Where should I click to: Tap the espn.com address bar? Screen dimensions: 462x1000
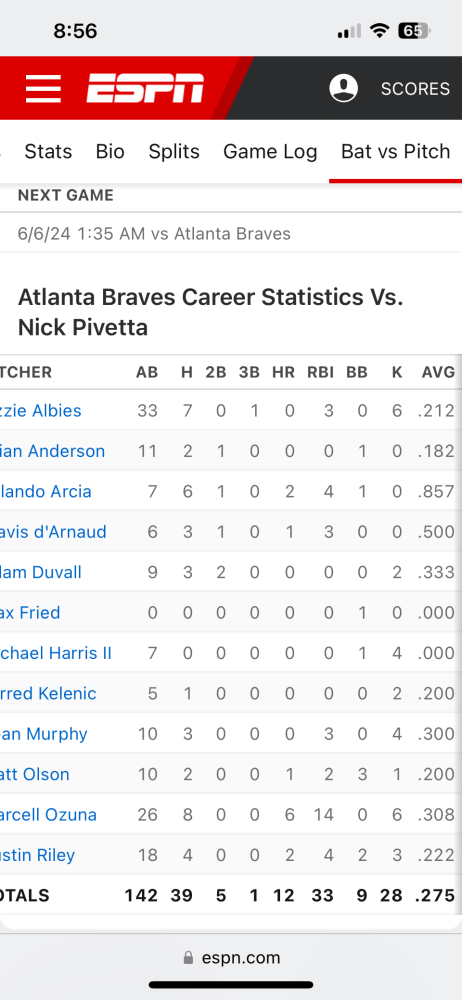pyautogui.click(x=231, y=957)
